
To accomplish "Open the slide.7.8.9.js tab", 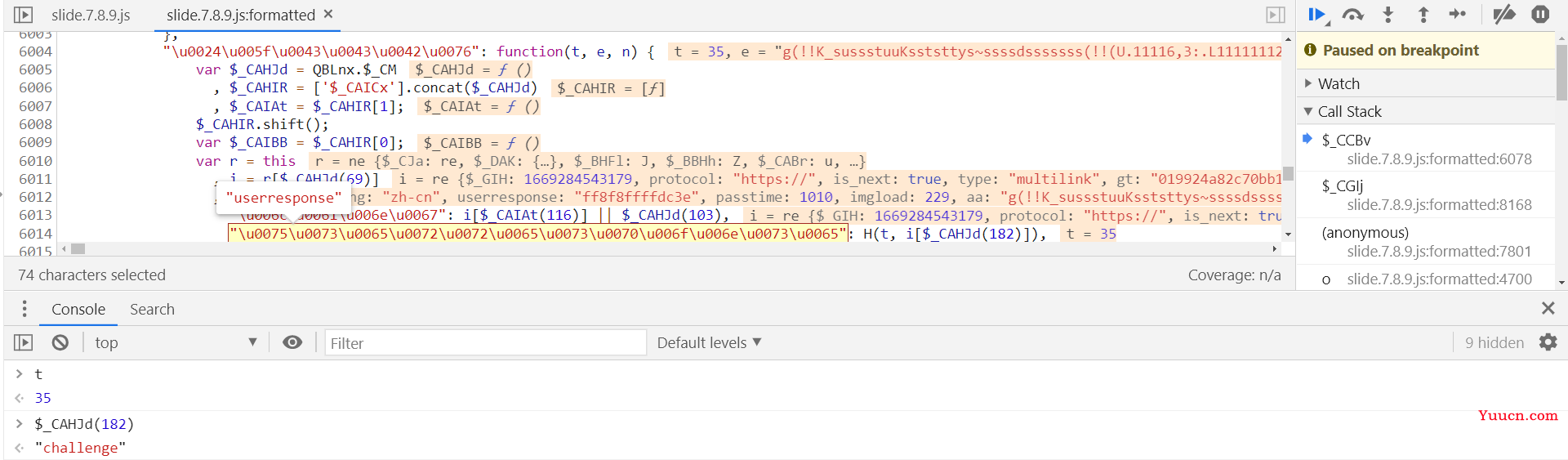I will [91, 15].
